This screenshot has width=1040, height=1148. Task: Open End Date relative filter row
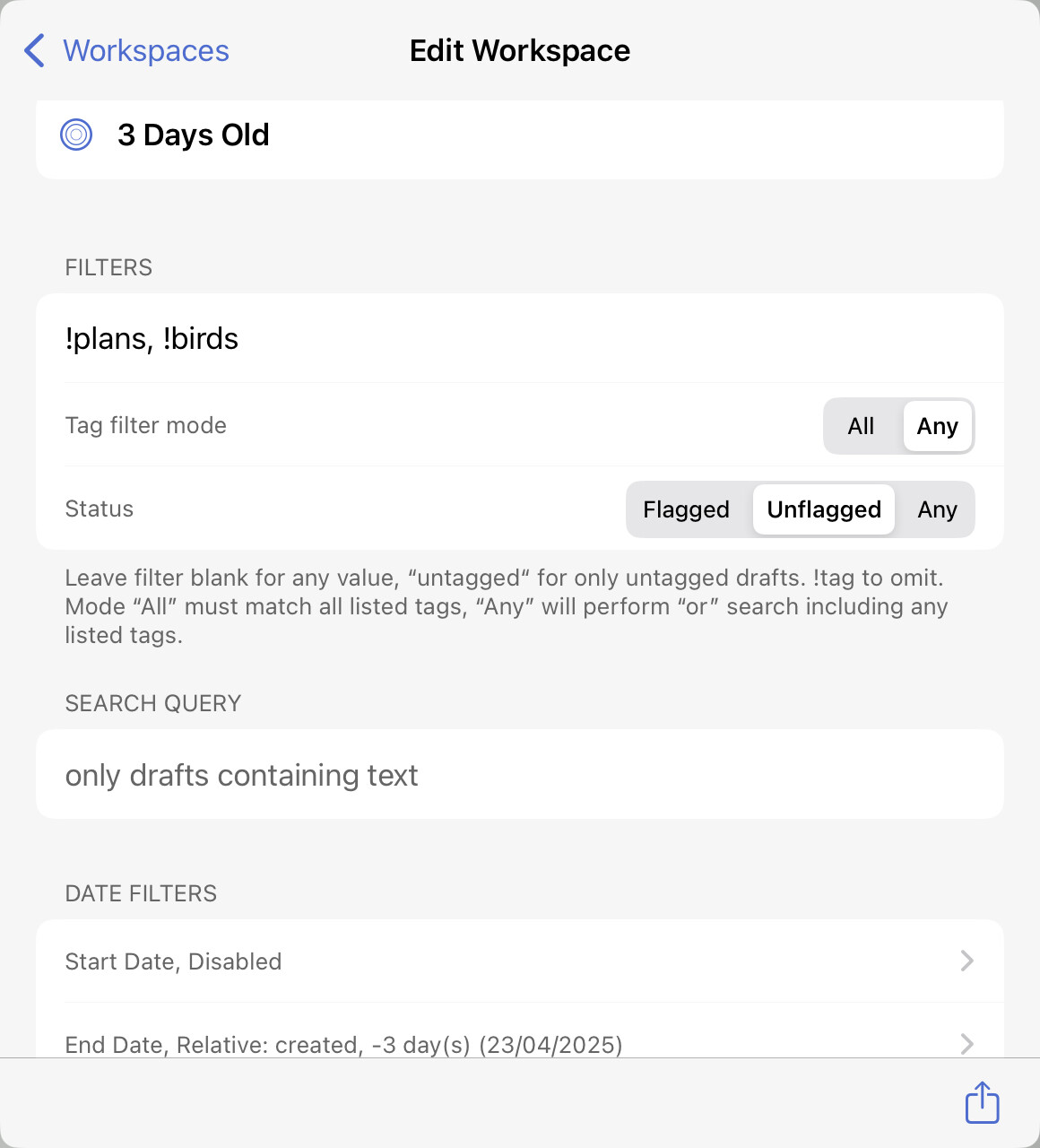pyautogui.click(x=520, y=1031)
